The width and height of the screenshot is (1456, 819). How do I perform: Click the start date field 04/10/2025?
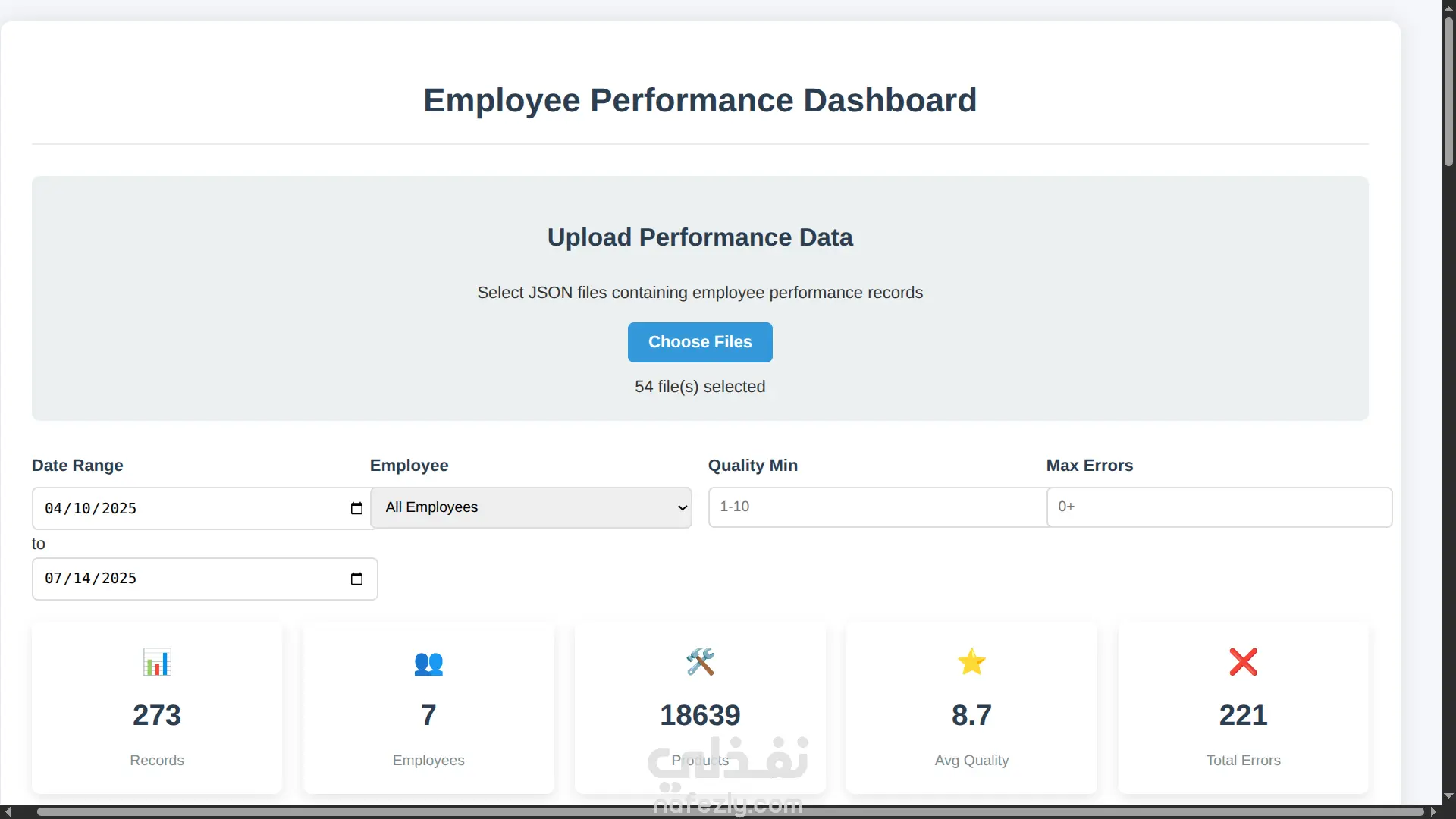click(x=152, y=508)
